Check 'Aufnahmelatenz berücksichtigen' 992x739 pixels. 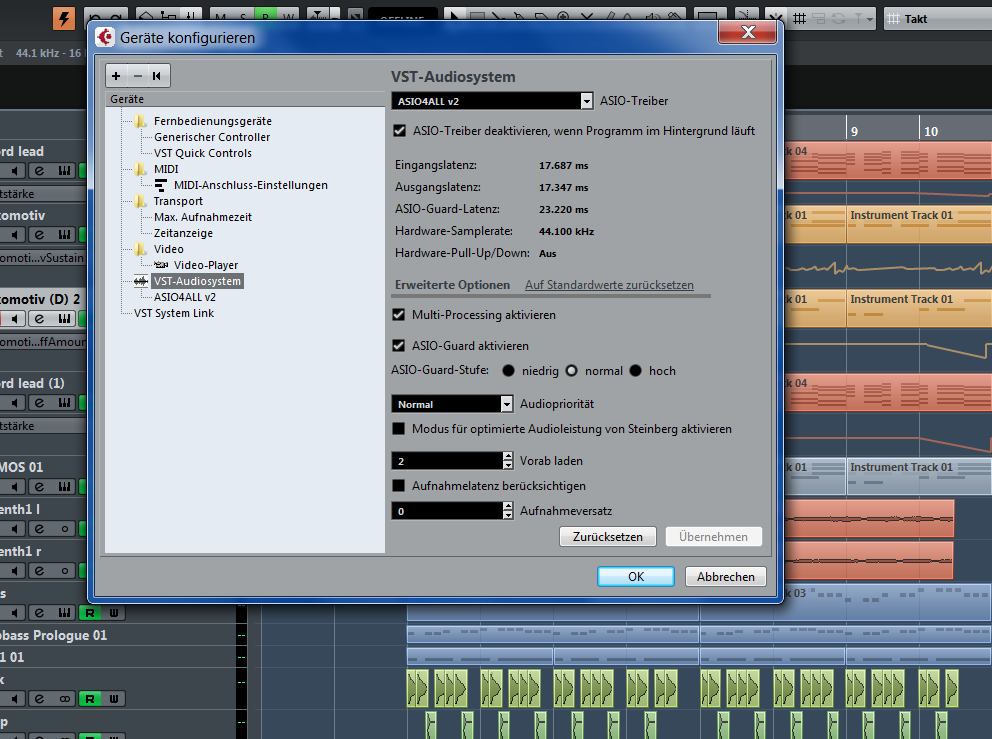[399, 486]
